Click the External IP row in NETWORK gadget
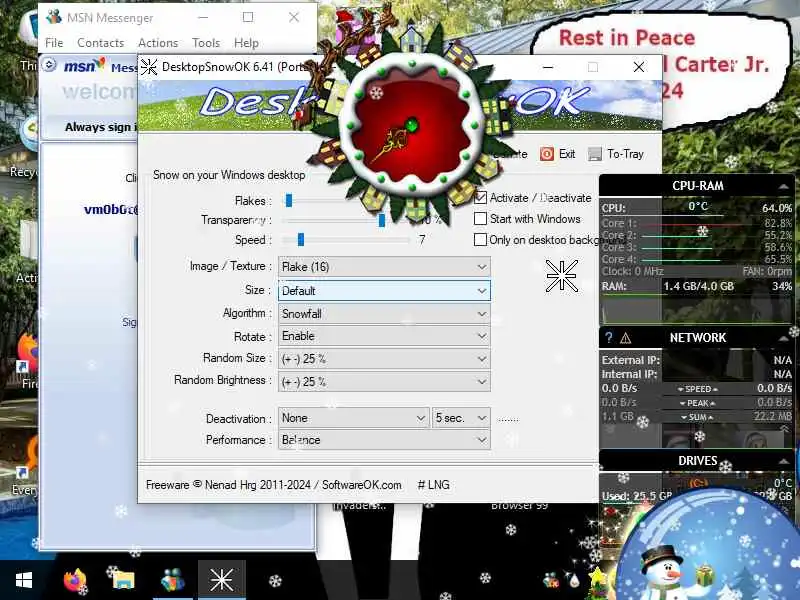 tap(697, 360)
